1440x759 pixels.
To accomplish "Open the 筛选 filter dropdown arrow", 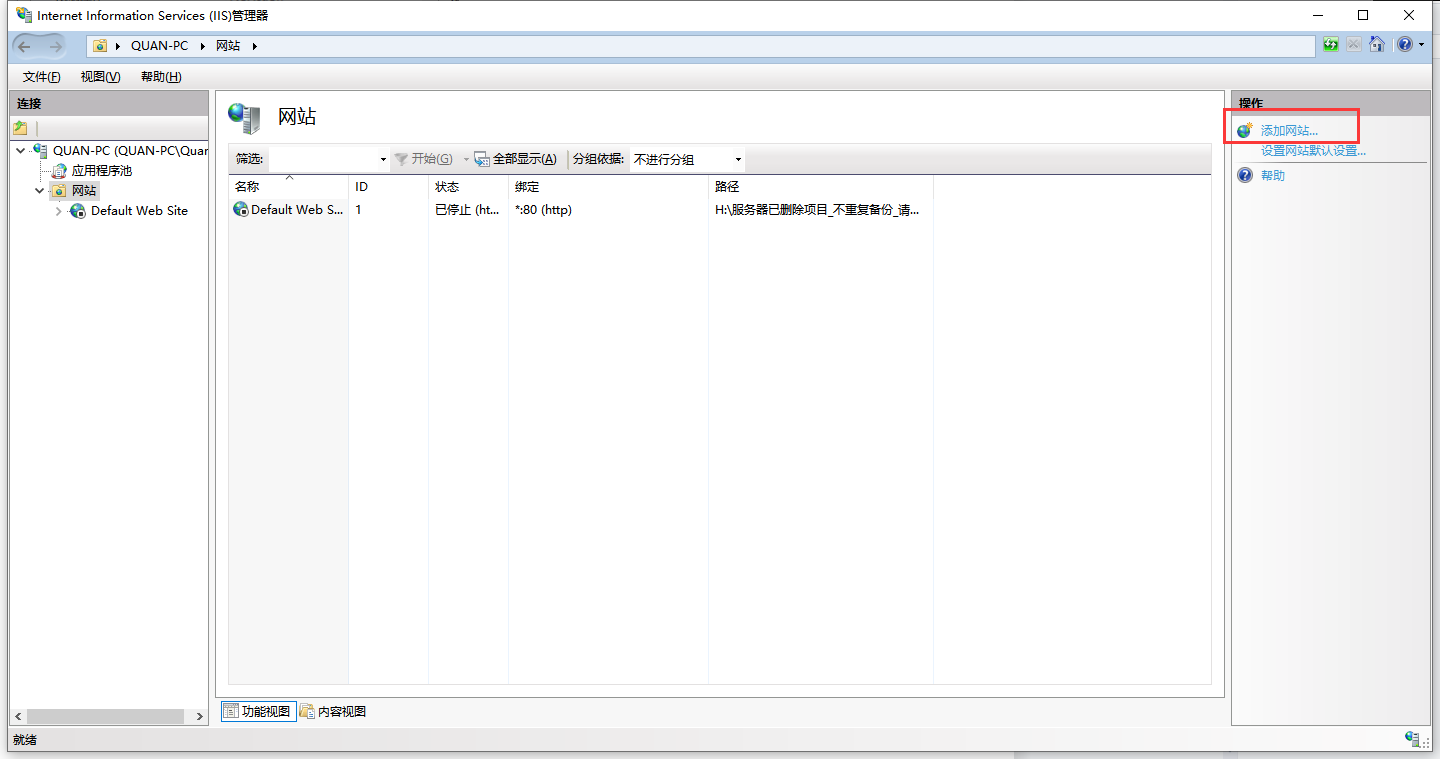I will click(x=383, y=160).
